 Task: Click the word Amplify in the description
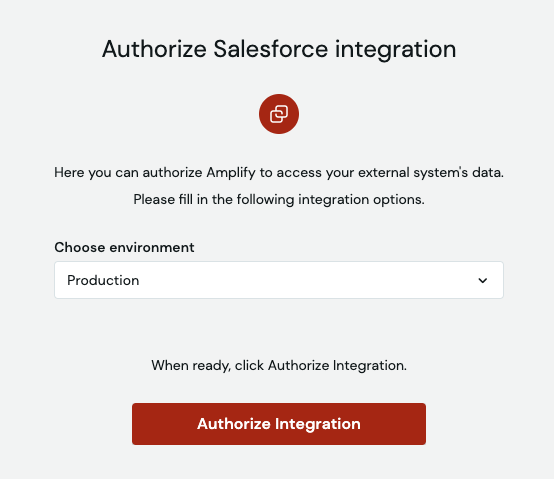[x=231, y=173]
